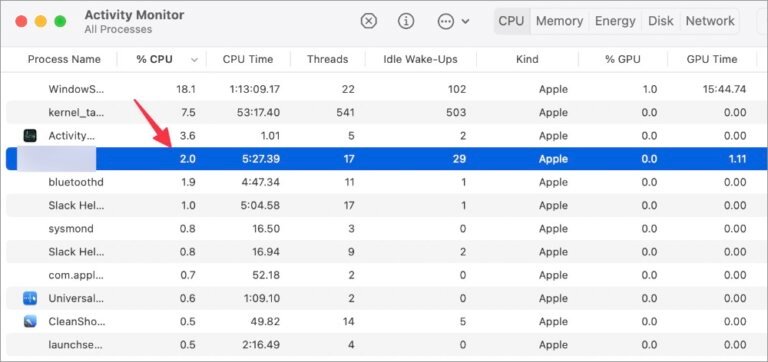Click the Activity Monitor app icon in row
Image resolution: width=768 pixels, height=362 pixels.
[30, 136]
